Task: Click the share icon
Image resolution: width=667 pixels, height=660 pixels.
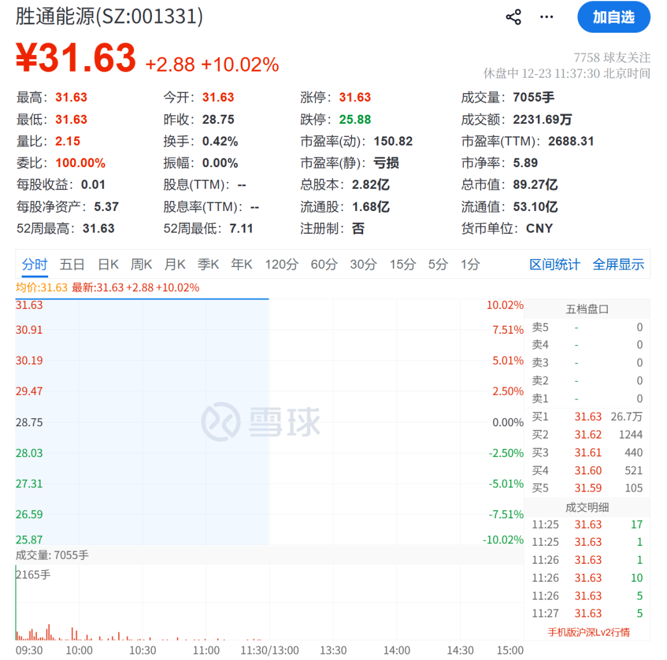Action: 514,17
